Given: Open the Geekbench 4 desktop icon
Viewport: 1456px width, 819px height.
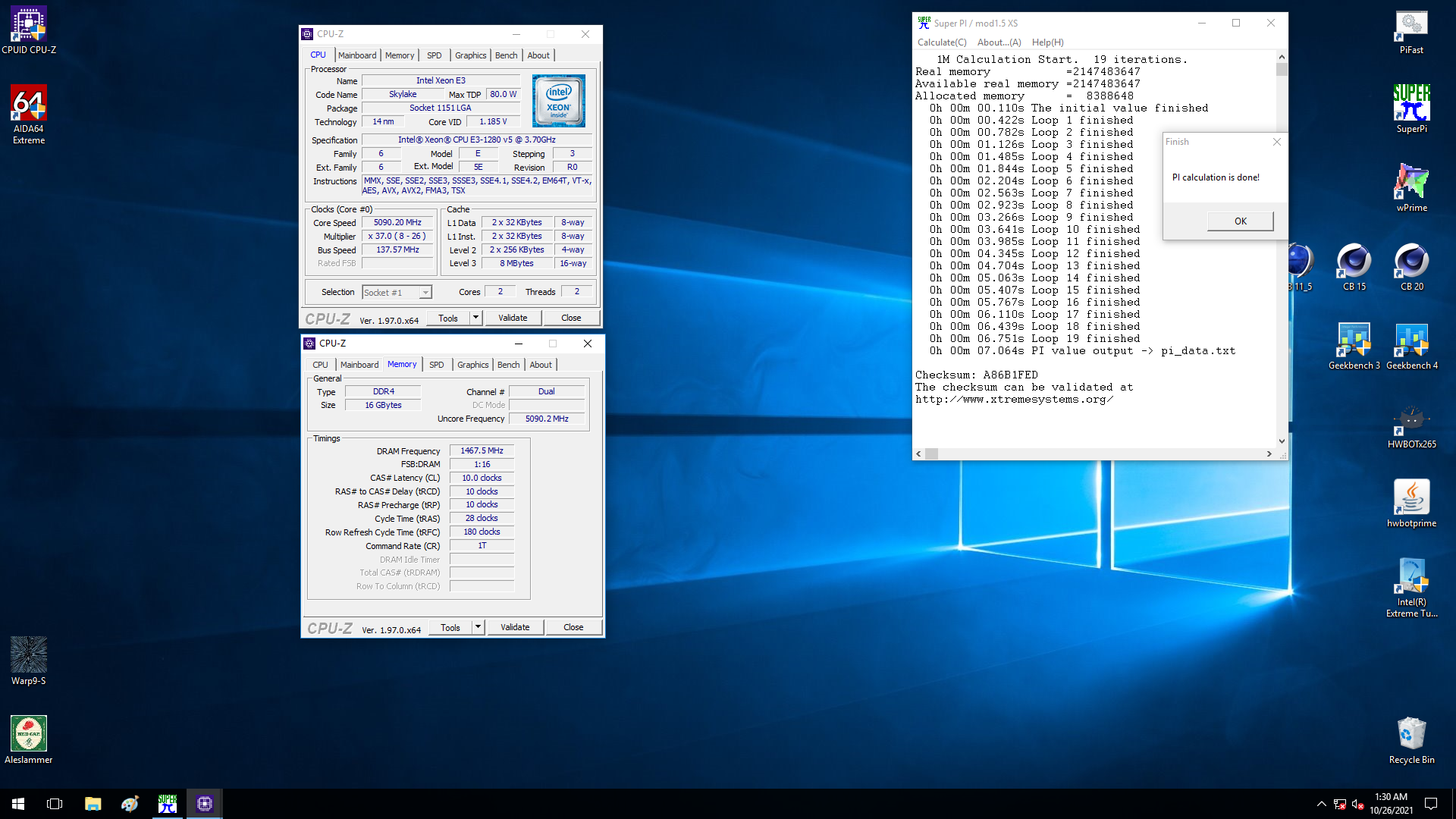Looking at the screenshot, I should (1411, 346).
